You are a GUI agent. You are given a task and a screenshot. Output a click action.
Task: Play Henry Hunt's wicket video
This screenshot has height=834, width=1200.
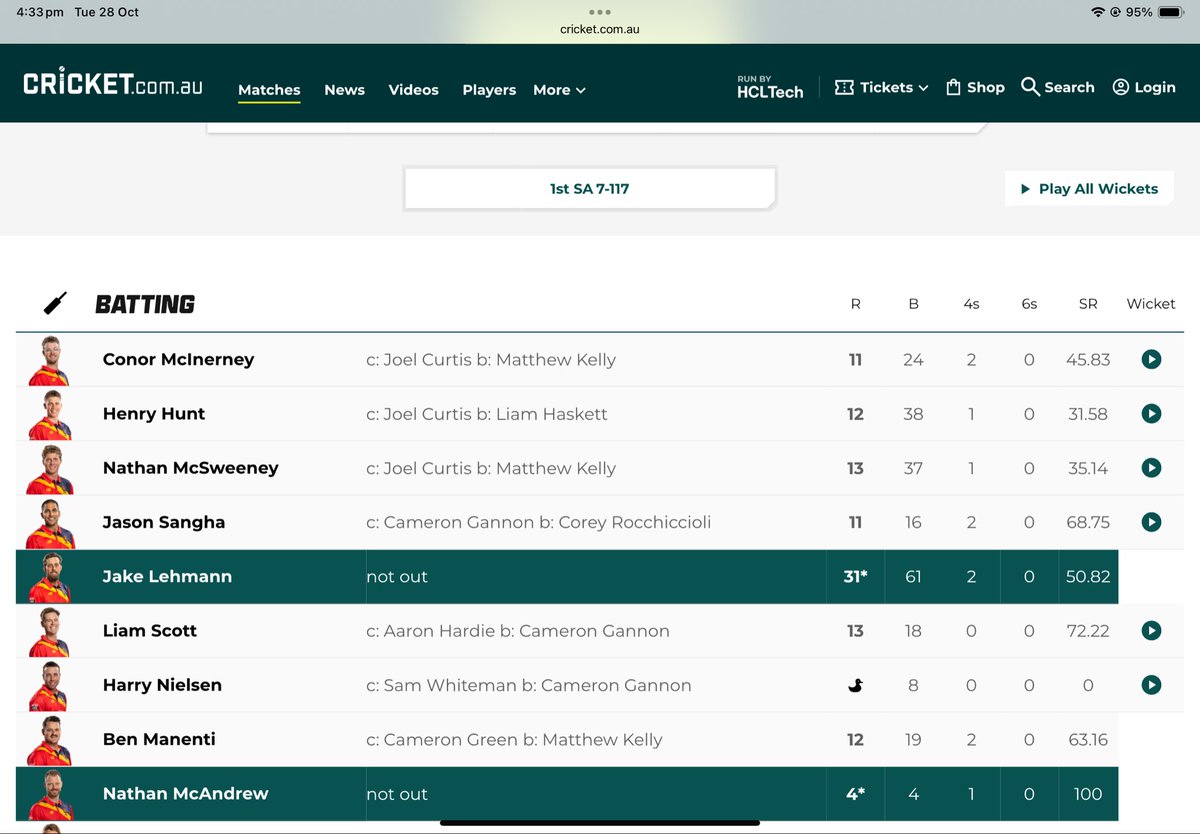(1151, 413)
